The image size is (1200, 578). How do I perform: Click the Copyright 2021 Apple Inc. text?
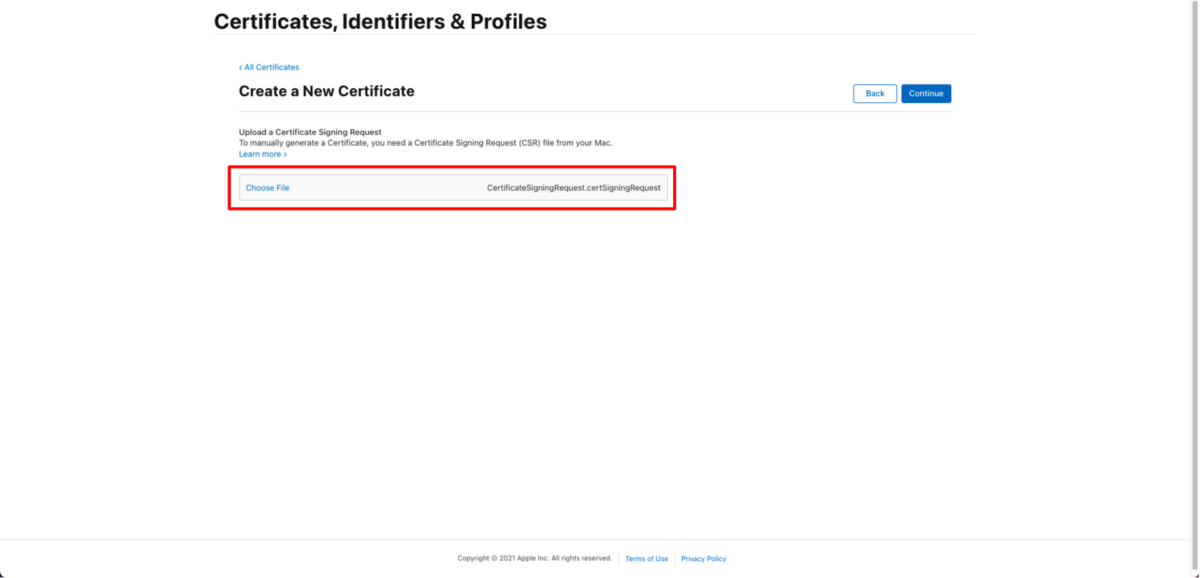(503, 558)
